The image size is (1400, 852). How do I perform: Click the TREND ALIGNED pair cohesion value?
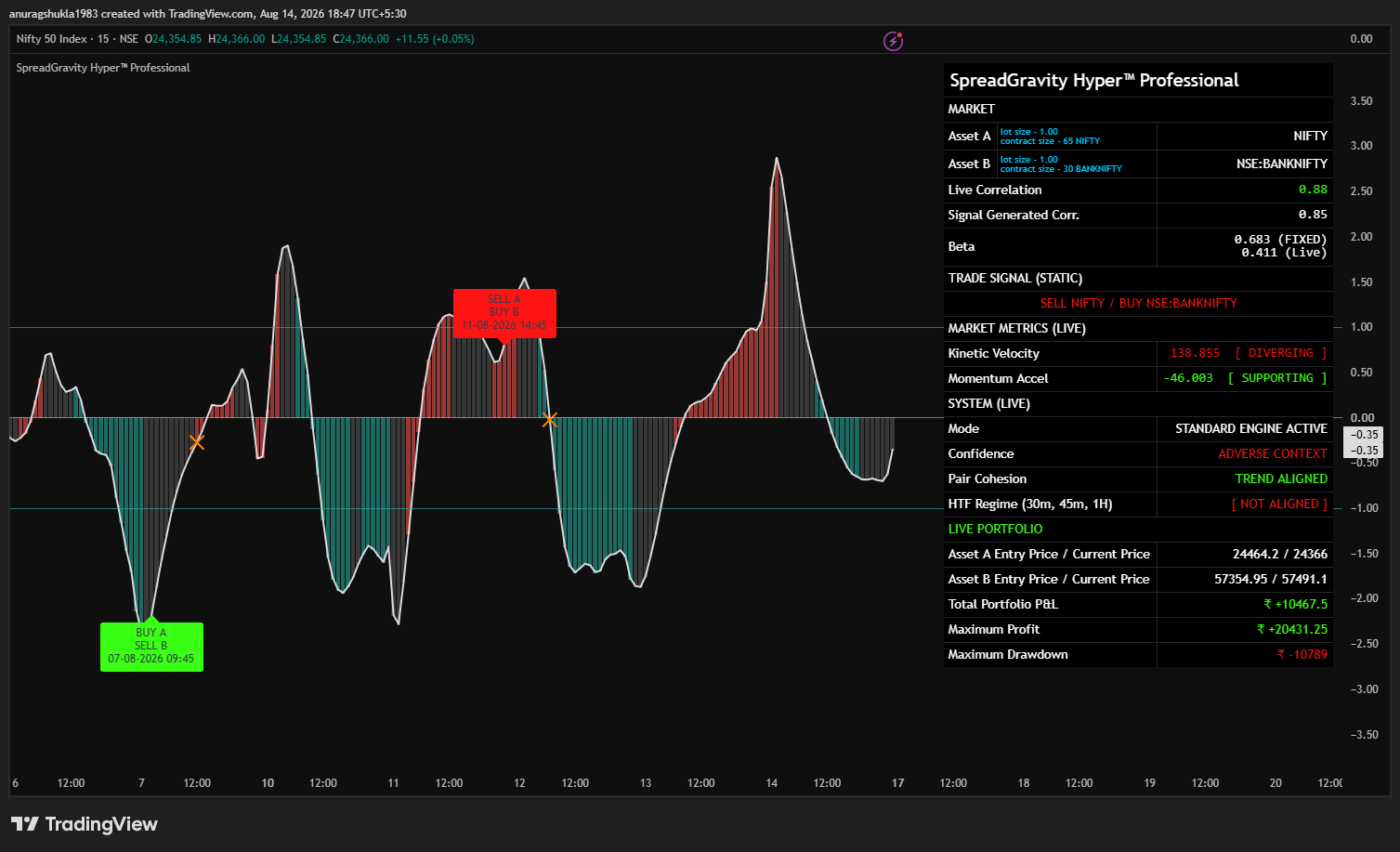[x=1281, y=478]
